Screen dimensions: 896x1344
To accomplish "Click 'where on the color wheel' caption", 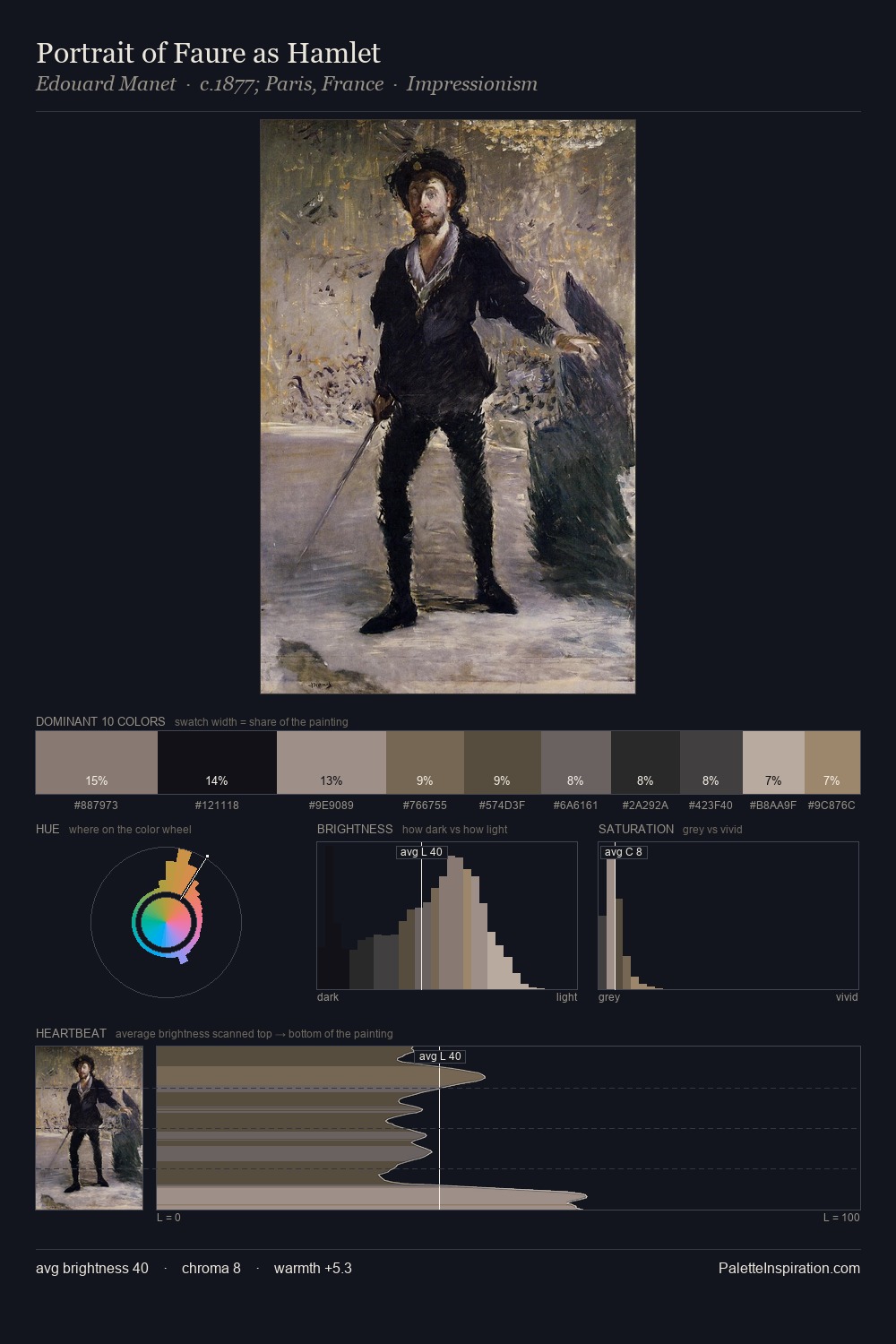I will (x=130, y=830).
